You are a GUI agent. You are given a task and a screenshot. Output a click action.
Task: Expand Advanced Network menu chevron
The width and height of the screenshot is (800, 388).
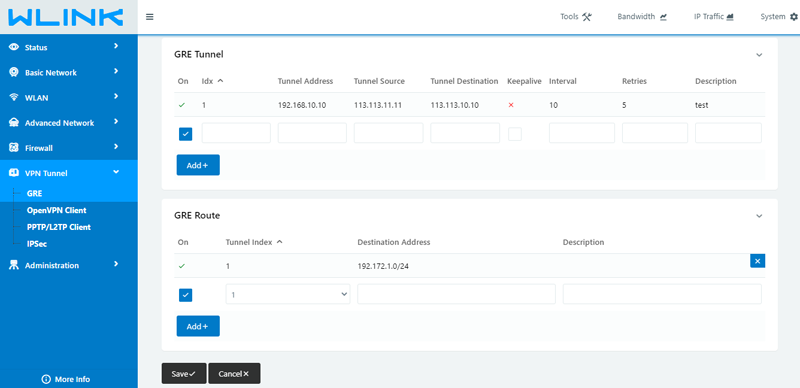(x=116, y=122)
